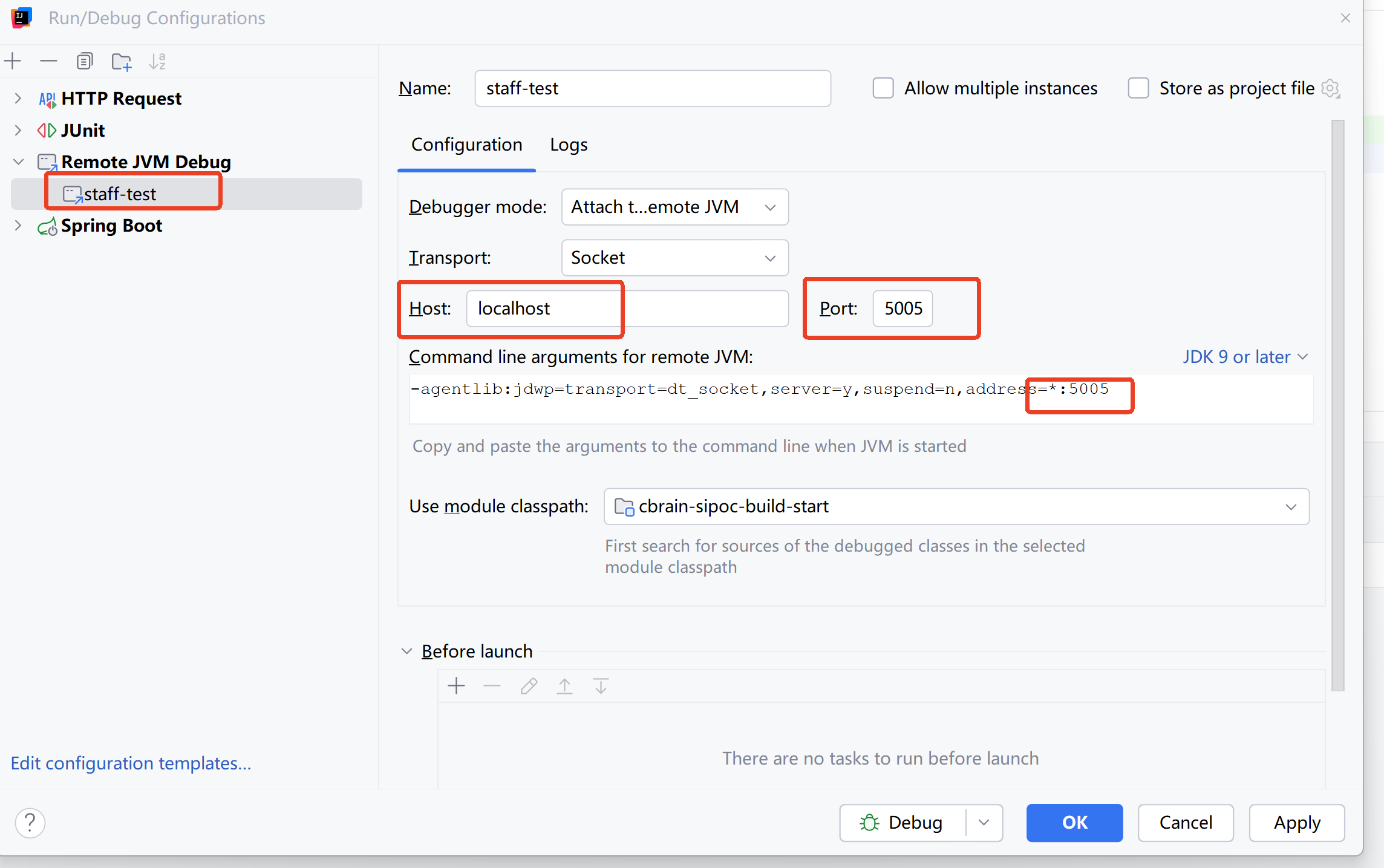This screenshot has width=1384, height=868.
Task: Enable Allow multiple instances checkbox
Action: (883, 88)
